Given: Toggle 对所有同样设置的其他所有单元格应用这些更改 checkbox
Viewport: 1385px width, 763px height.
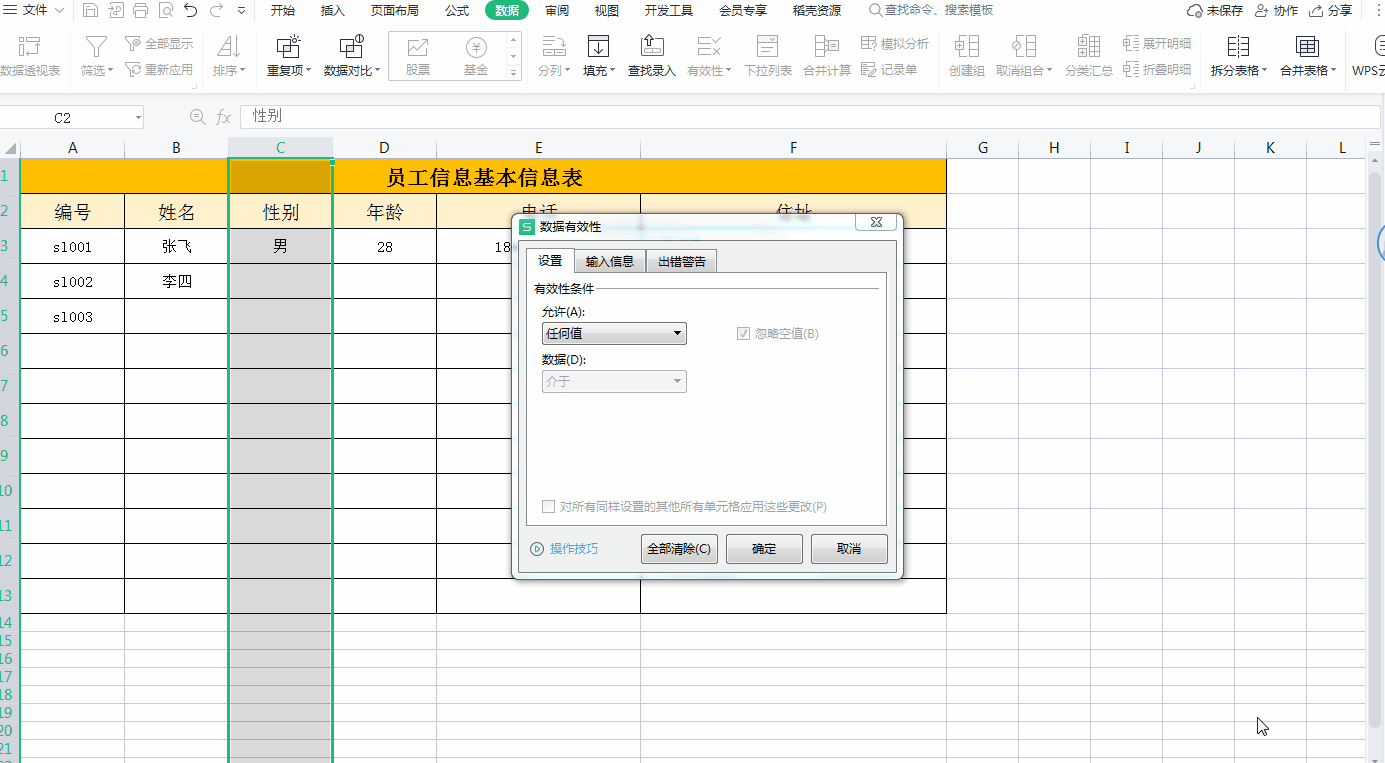Looking at the screenshot, I should pos(548,507).
